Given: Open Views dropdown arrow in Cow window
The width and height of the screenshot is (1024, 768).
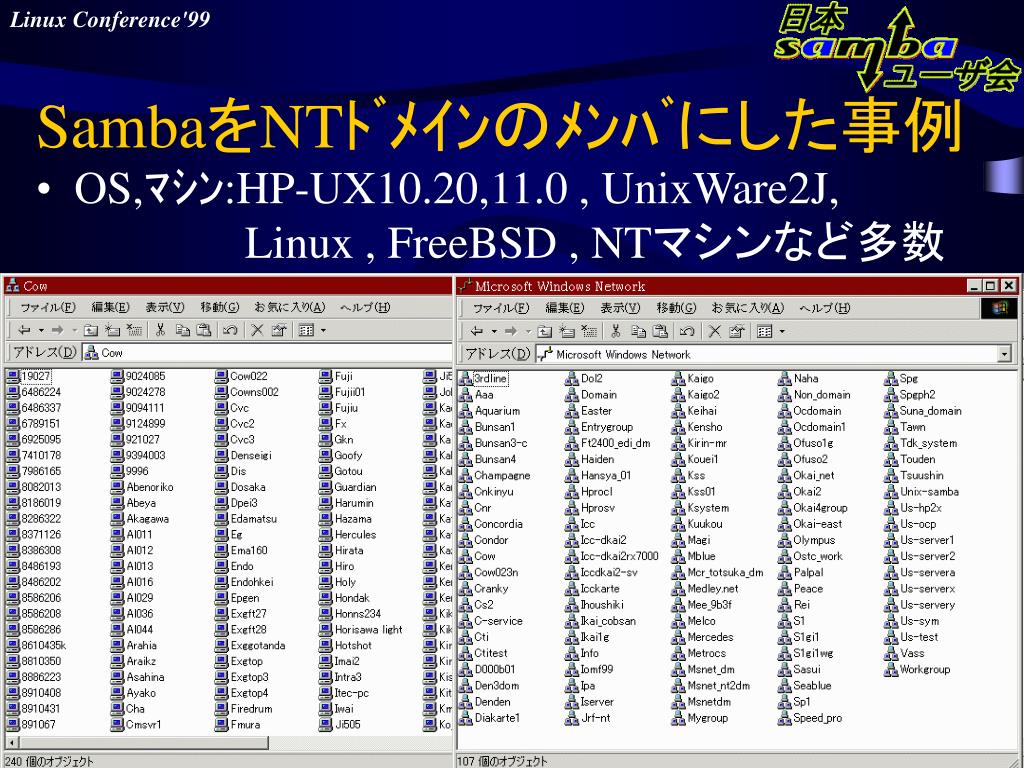Looking at the screenshot, I should [x=323, y=330].
